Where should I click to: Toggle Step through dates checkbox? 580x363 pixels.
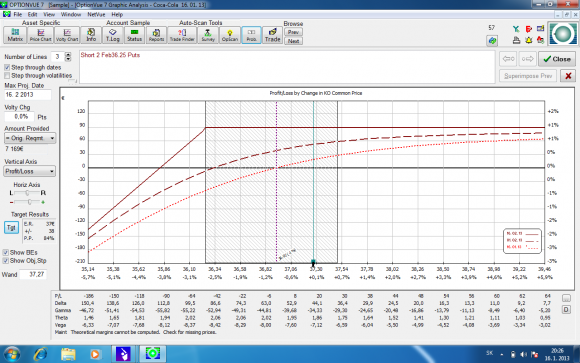click(7, 67)
